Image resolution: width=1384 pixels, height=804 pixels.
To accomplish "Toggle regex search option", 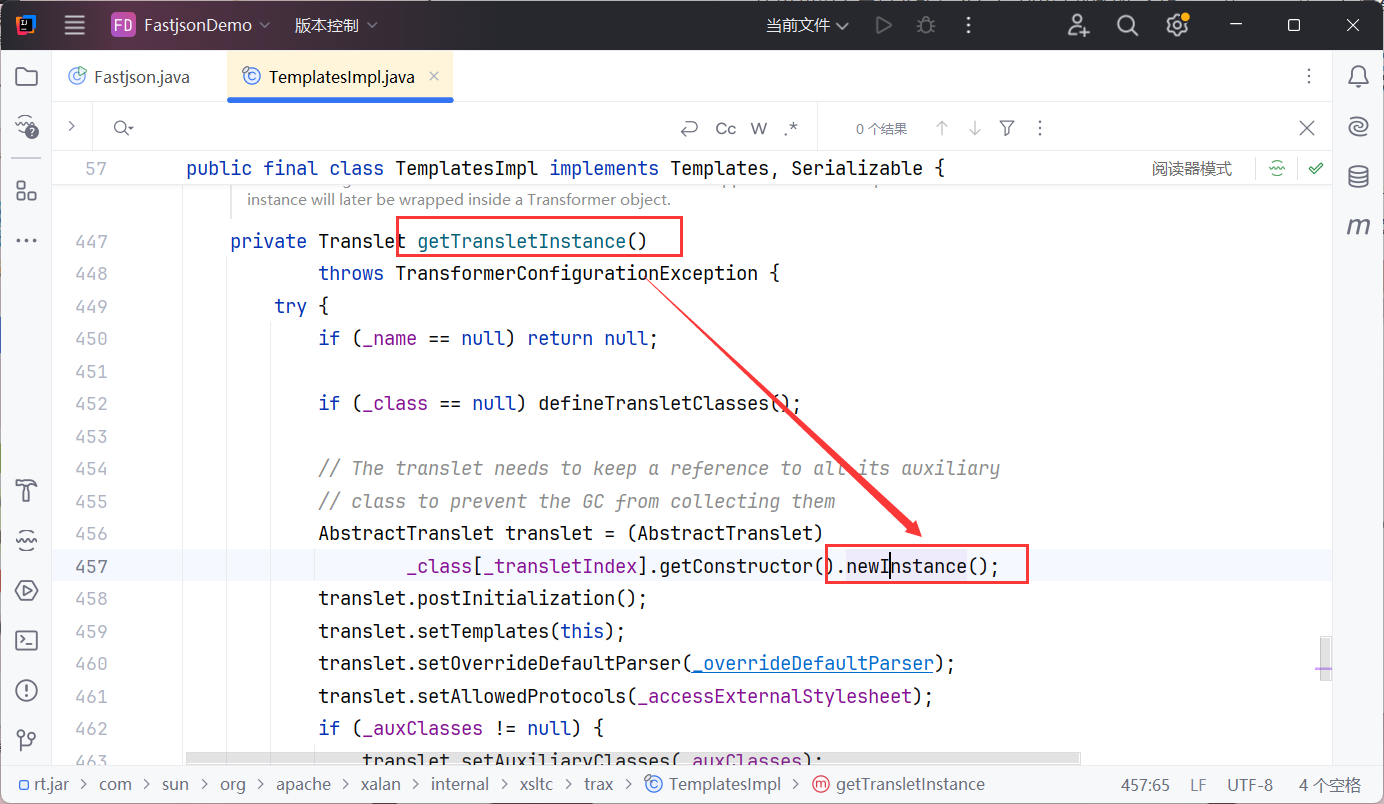I will pos(791,129).
